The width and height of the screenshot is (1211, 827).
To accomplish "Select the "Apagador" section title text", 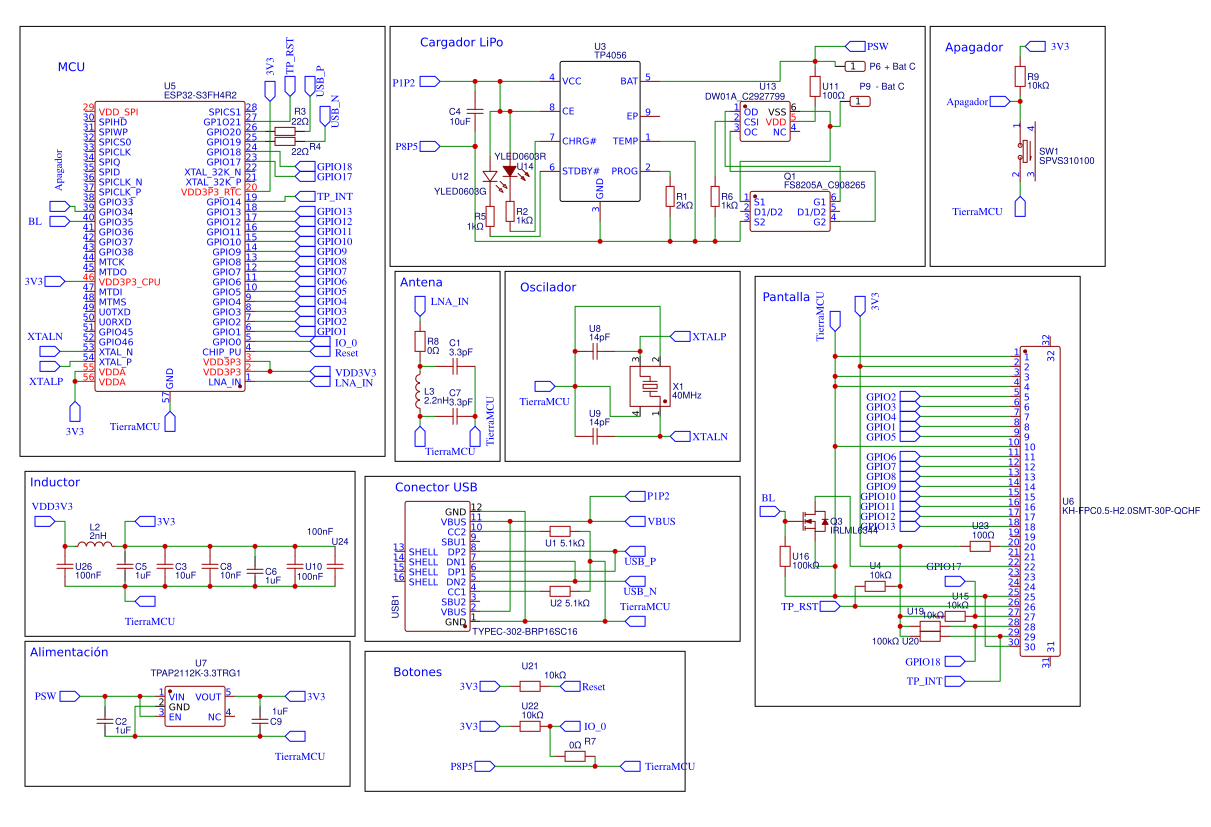I will (x=973, y=47).
